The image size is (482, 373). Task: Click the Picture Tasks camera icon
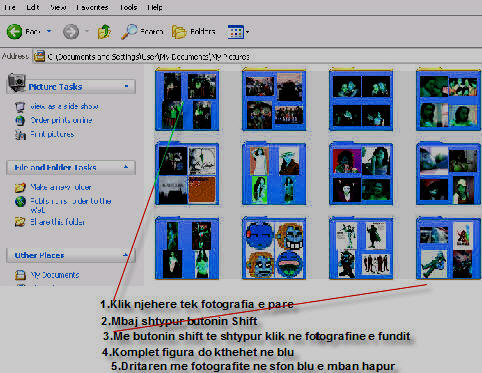click(16, 82)
